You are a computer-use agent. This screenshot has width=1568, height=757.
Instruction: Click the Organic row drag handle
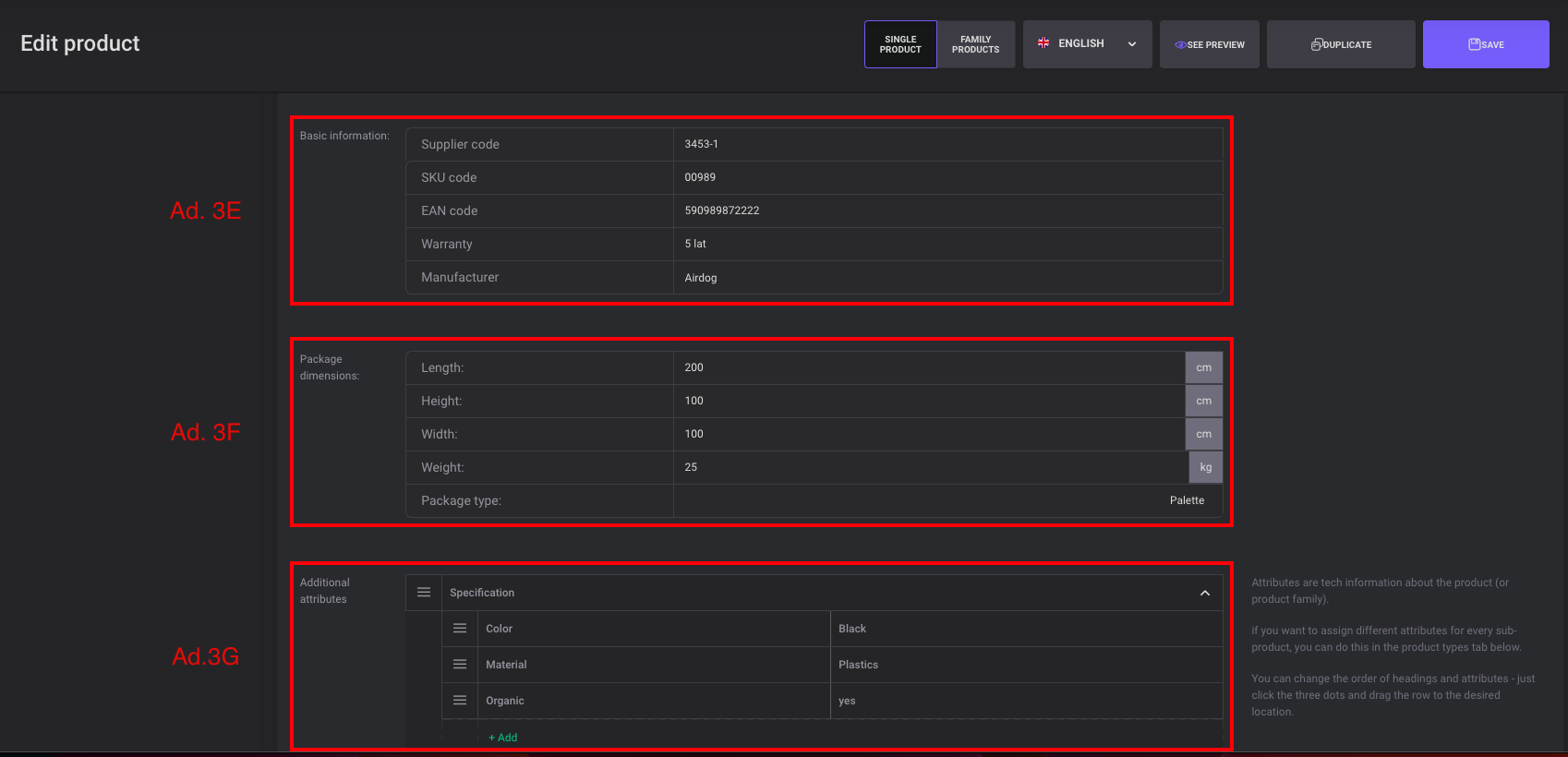460,701
